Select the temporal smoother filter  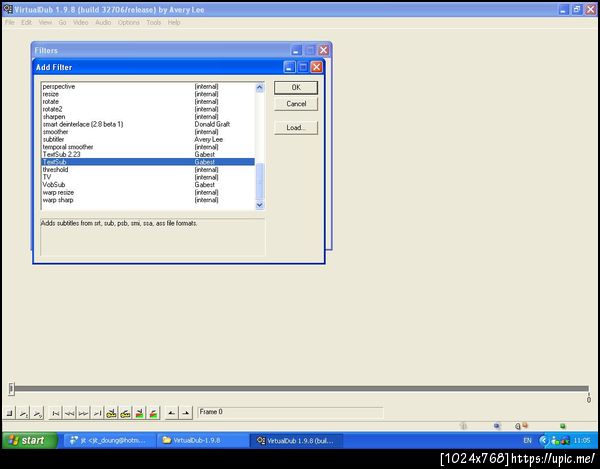click(x=148, y=147)
